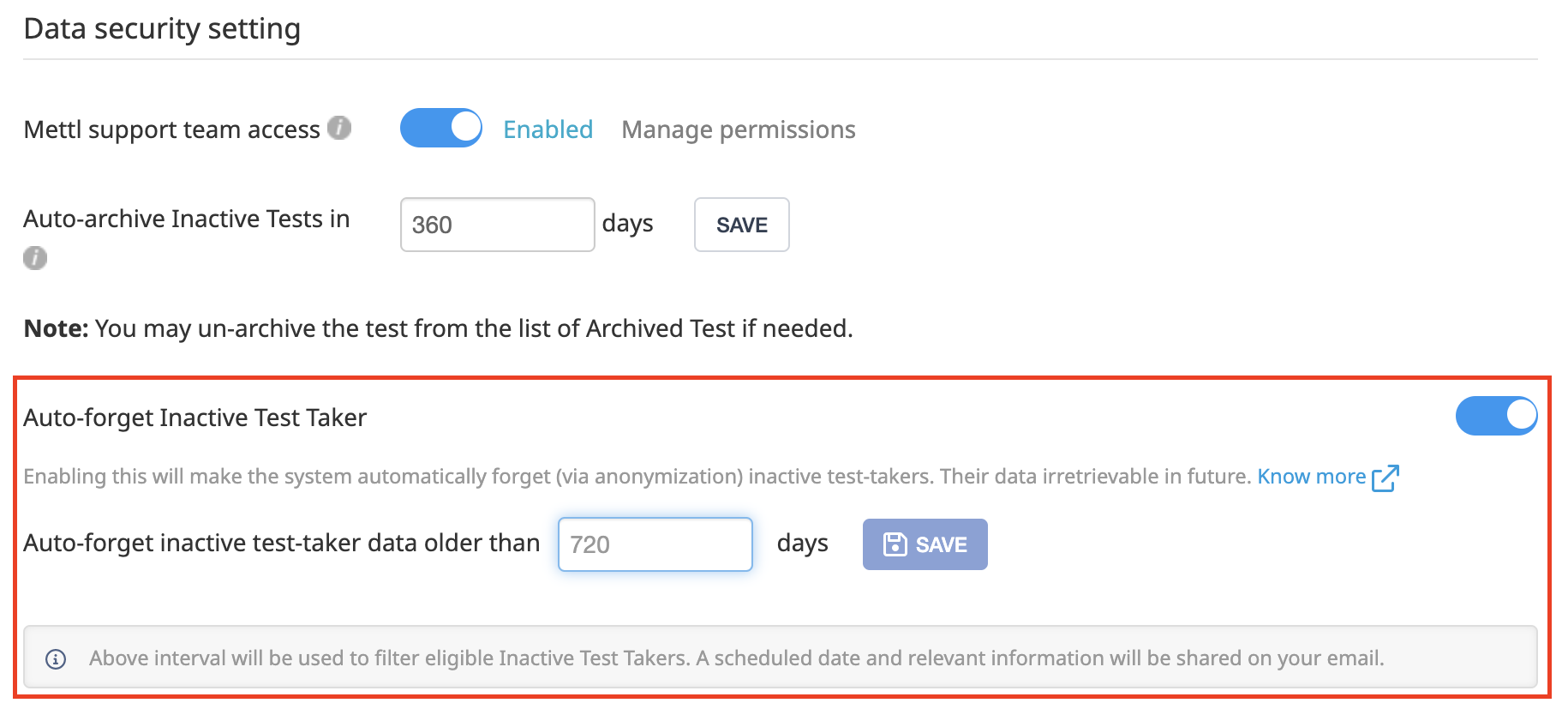Click the Enabled status label
Image resolution: width=1568 pixels, height=715 pixels.
(x=548, y=129)
